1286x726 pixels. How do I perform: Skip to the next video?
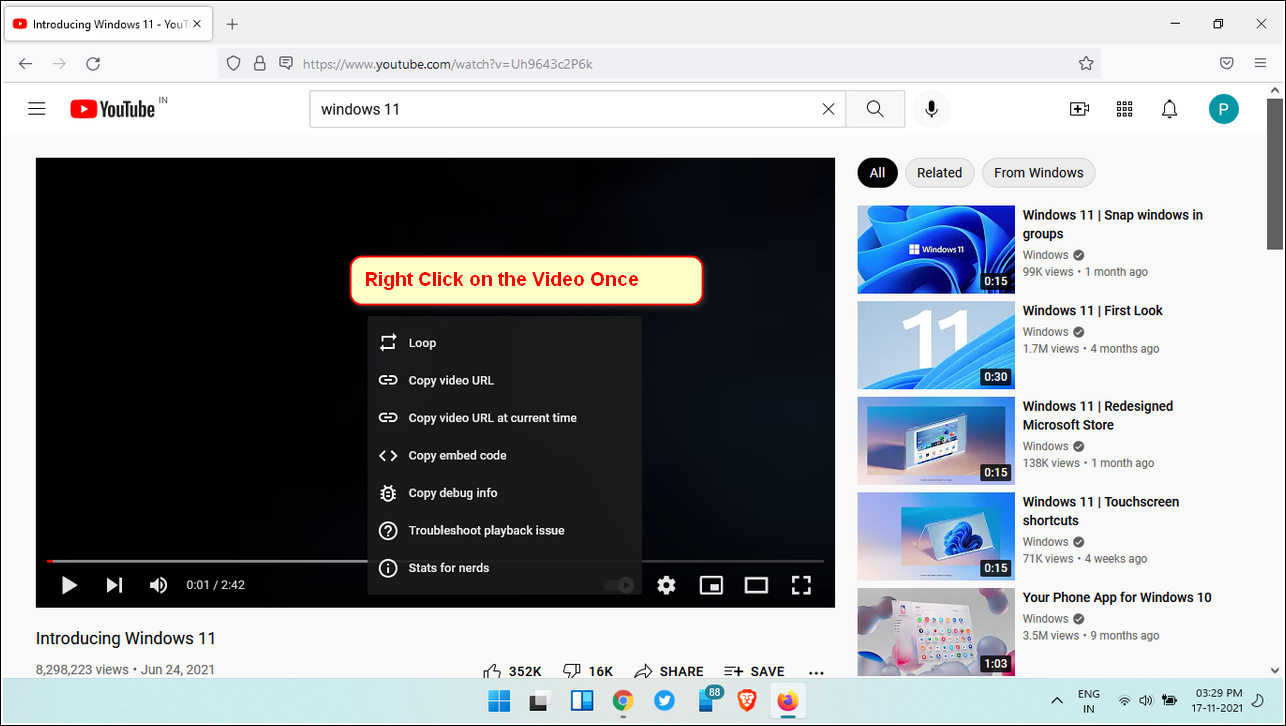point(114,585)
